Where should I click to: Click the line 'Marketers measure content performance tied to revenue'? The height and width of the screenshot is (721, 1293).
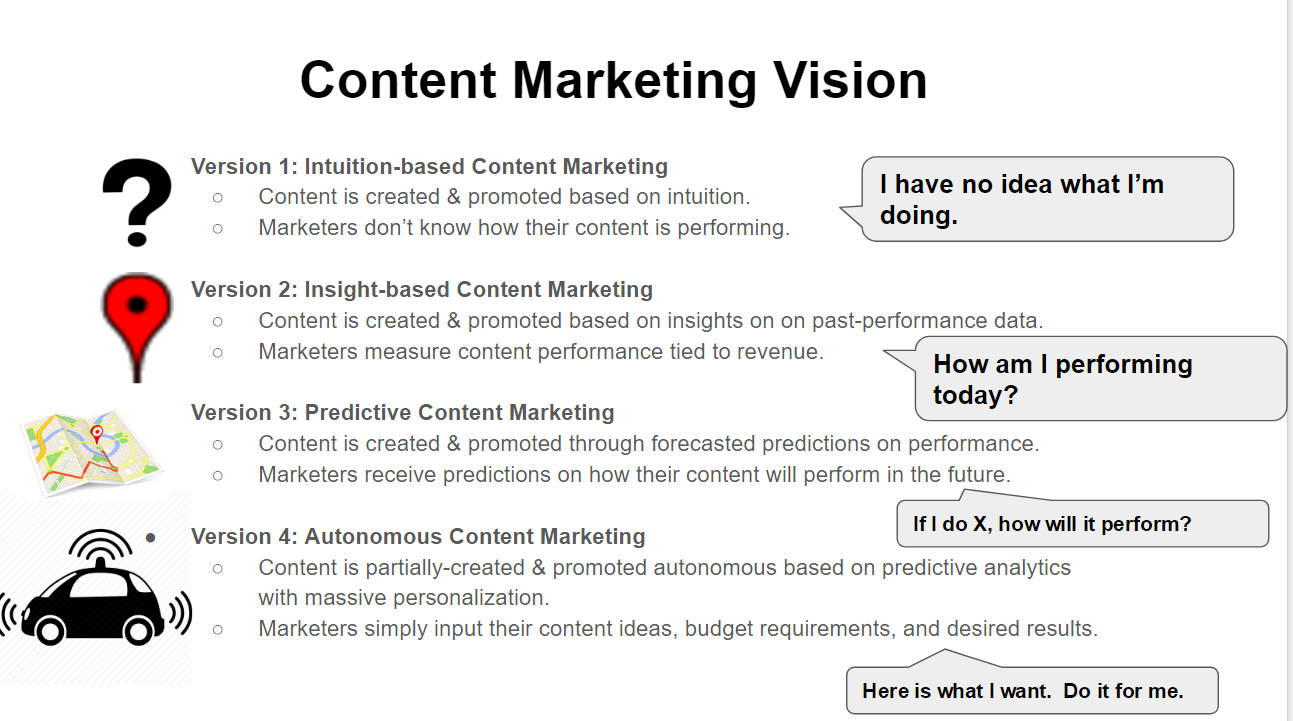tap(541, 352)
